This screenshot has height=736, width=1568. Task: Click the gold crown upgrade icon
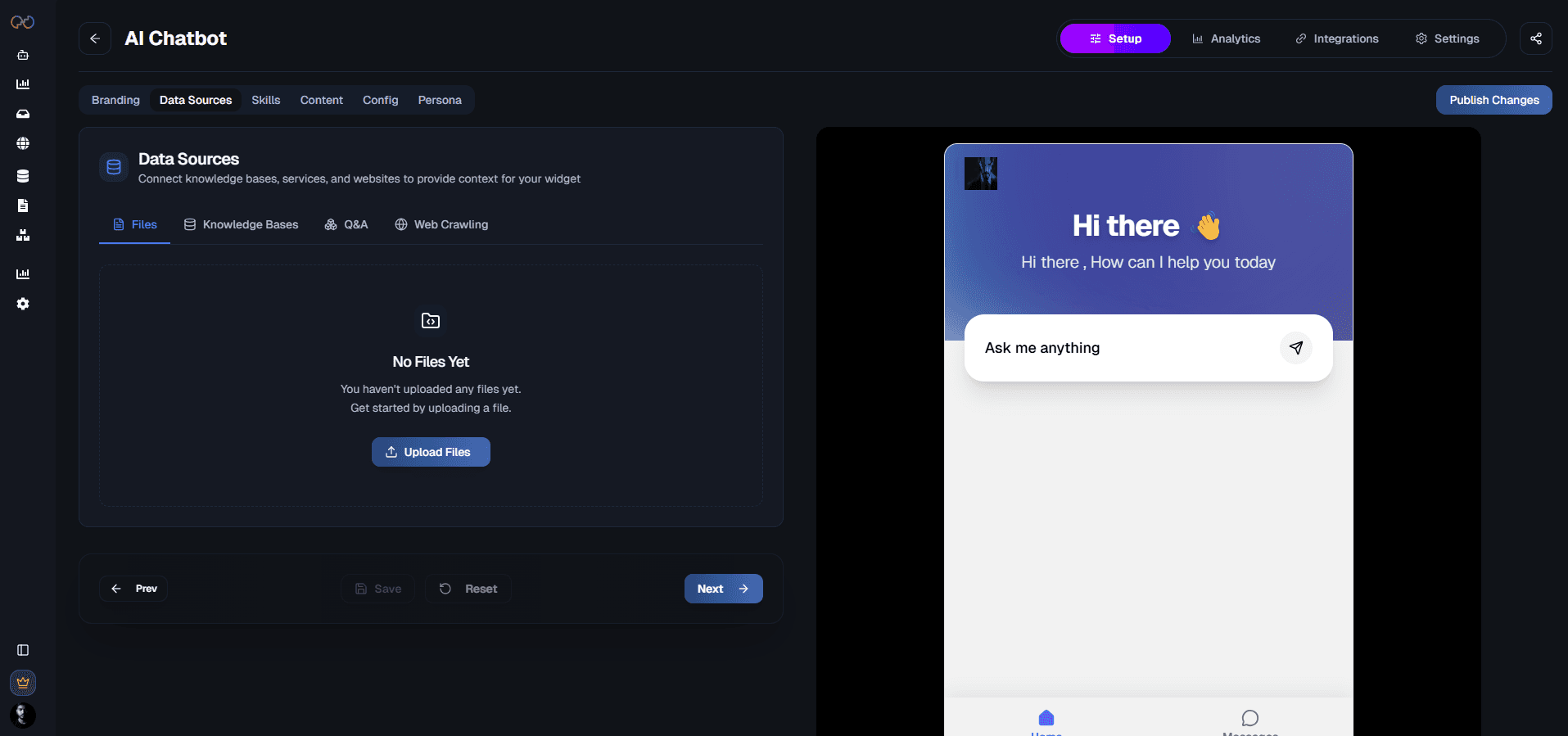coord(23,683)
